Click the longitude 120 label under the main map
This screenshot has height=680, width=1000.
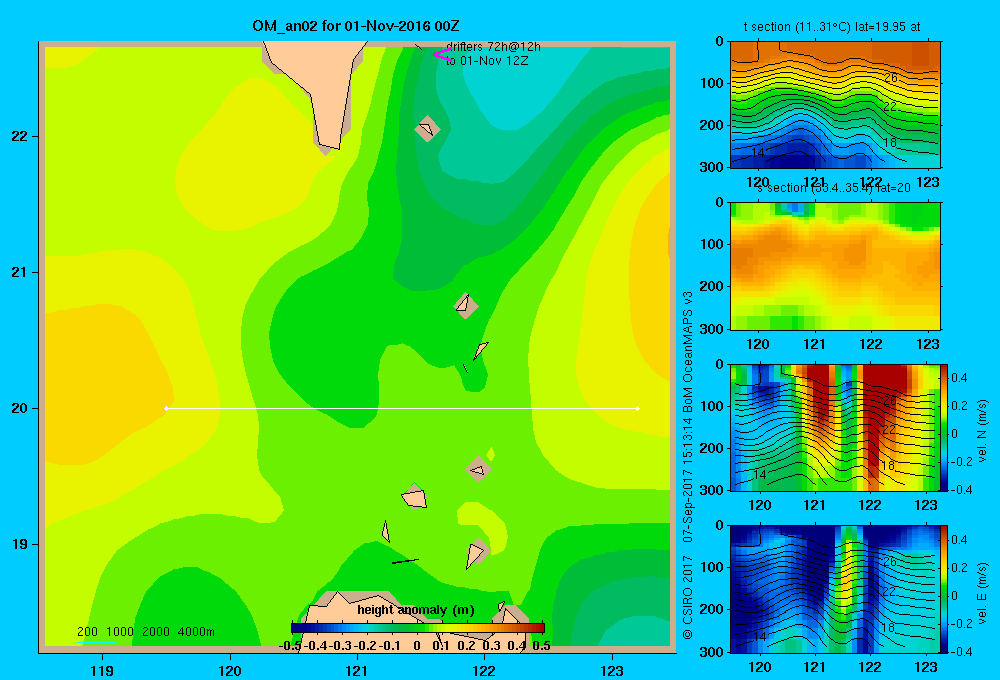[x=230, y=670]
